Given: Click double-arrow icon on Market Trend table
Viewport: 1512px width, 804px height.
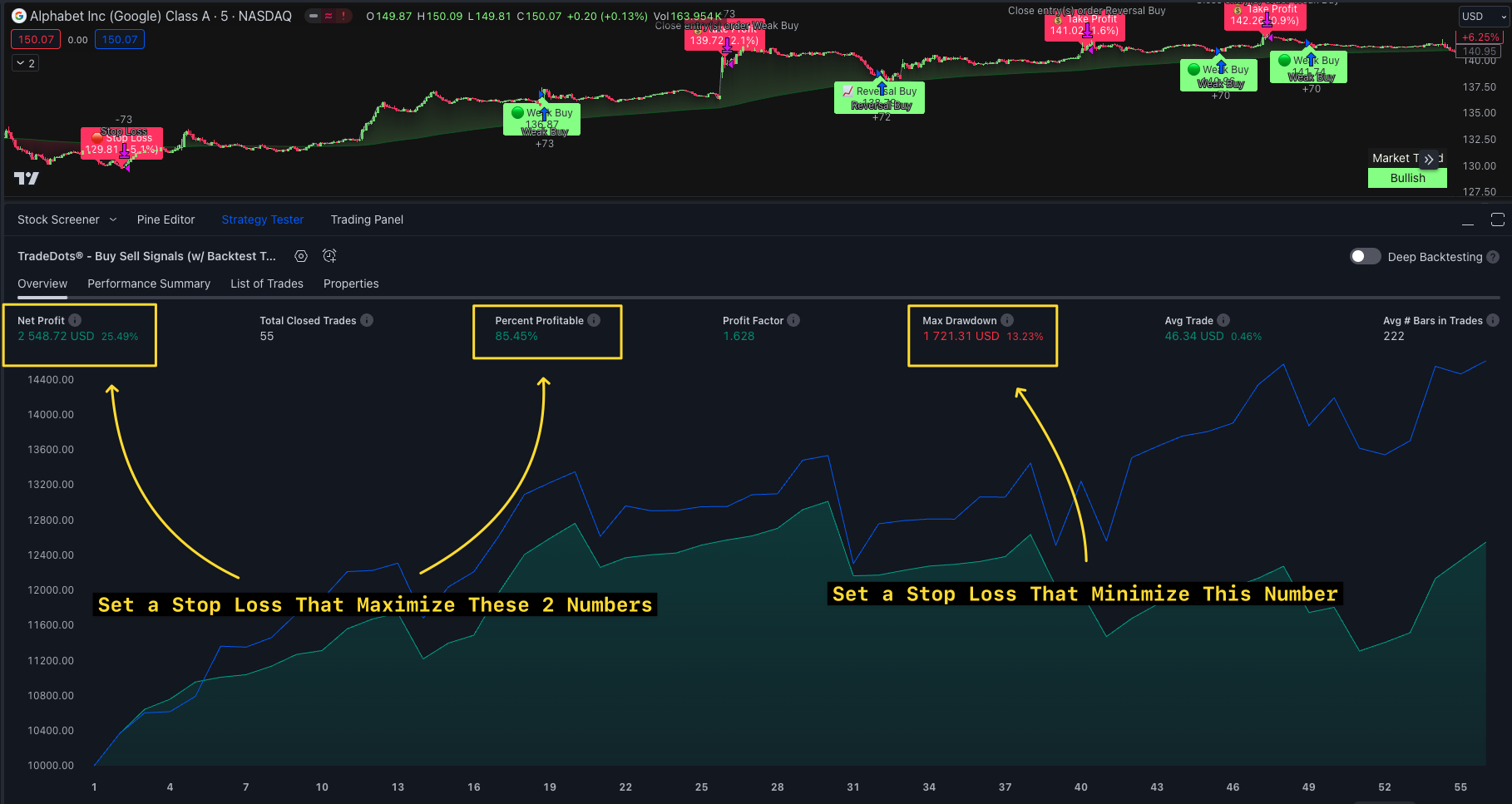Looking at the screenshot, I should coord(1429,159).
